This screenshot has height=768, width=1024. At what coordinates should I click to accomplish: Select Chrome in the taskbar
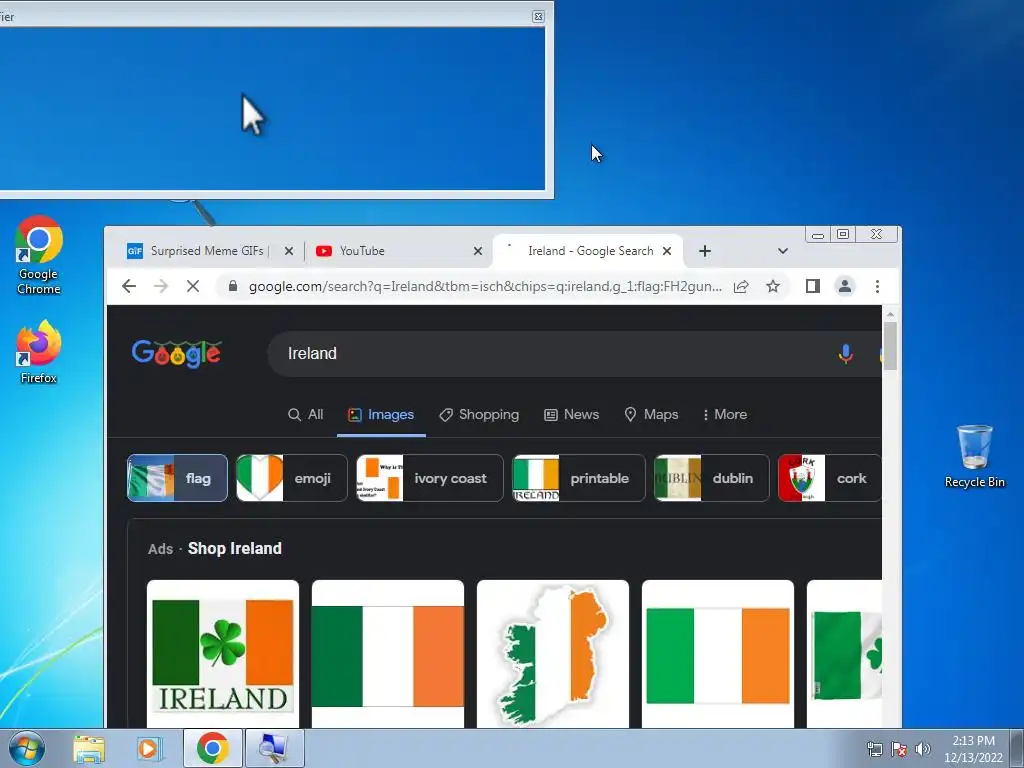(x=212, y=748)
